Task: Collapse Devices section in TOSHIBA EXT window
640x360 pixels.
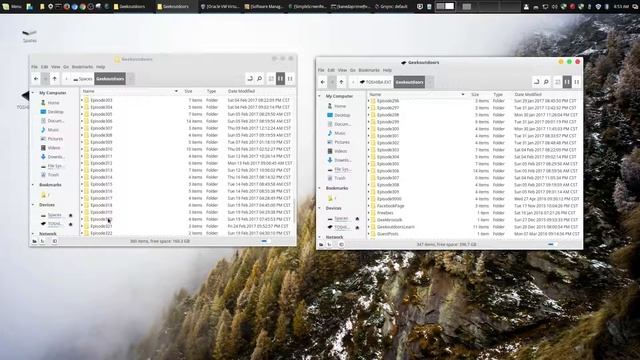Action: [320, 208]
